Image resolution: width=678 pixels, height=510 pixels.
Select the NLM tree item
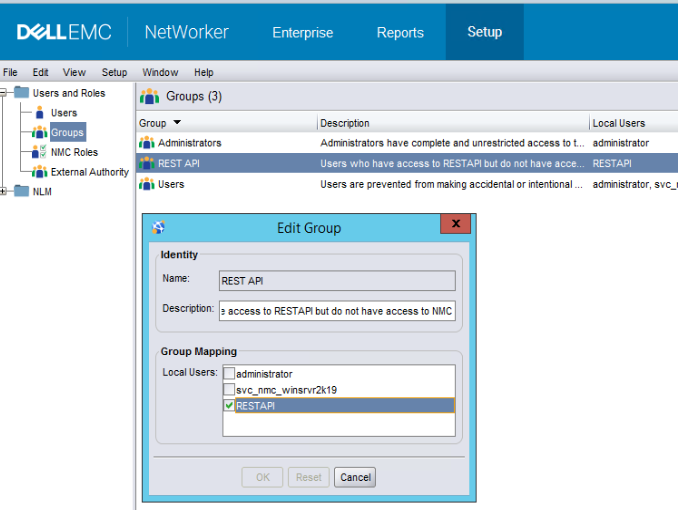42,191
